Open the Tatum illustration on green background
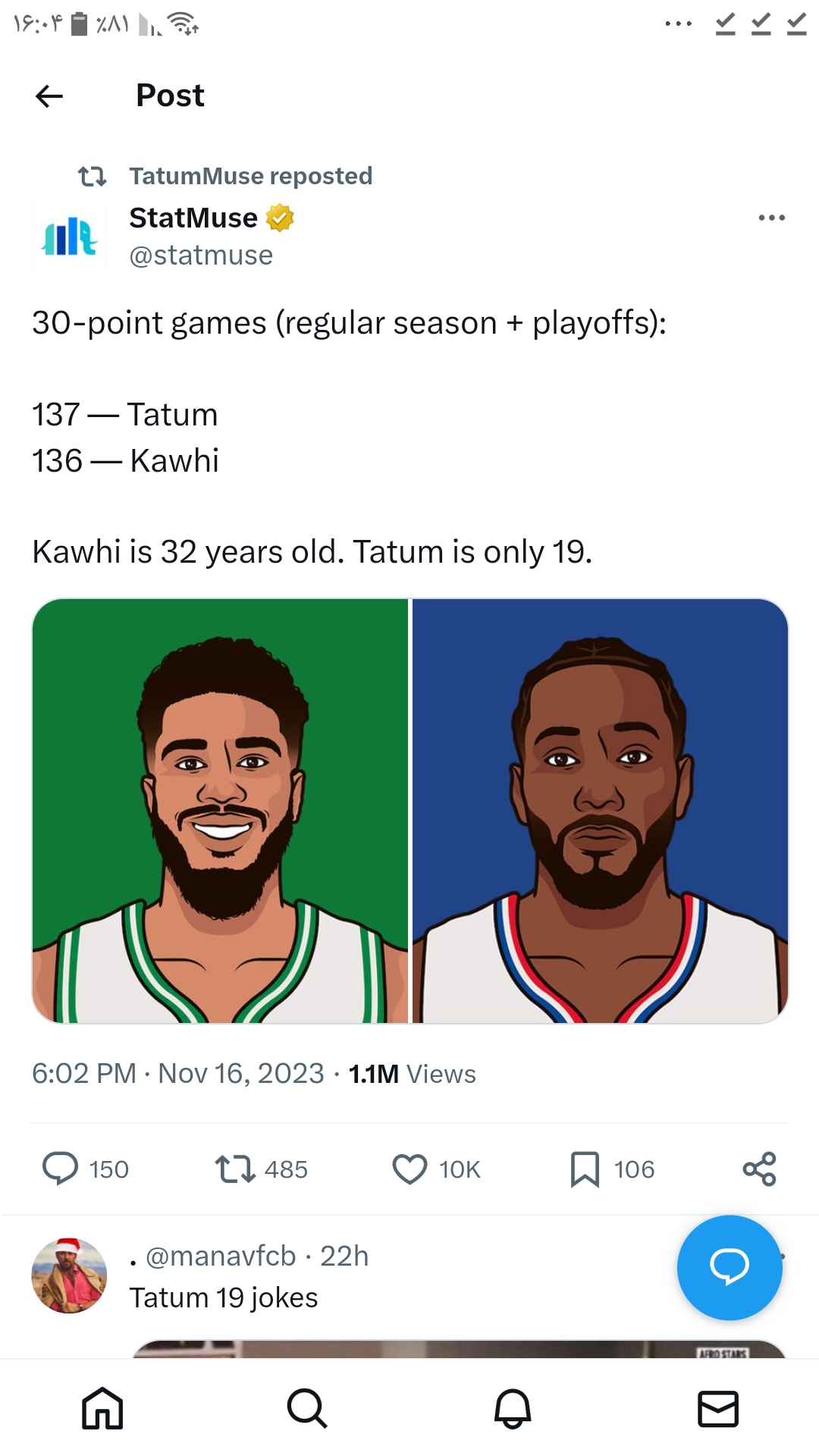 [220, 811]
